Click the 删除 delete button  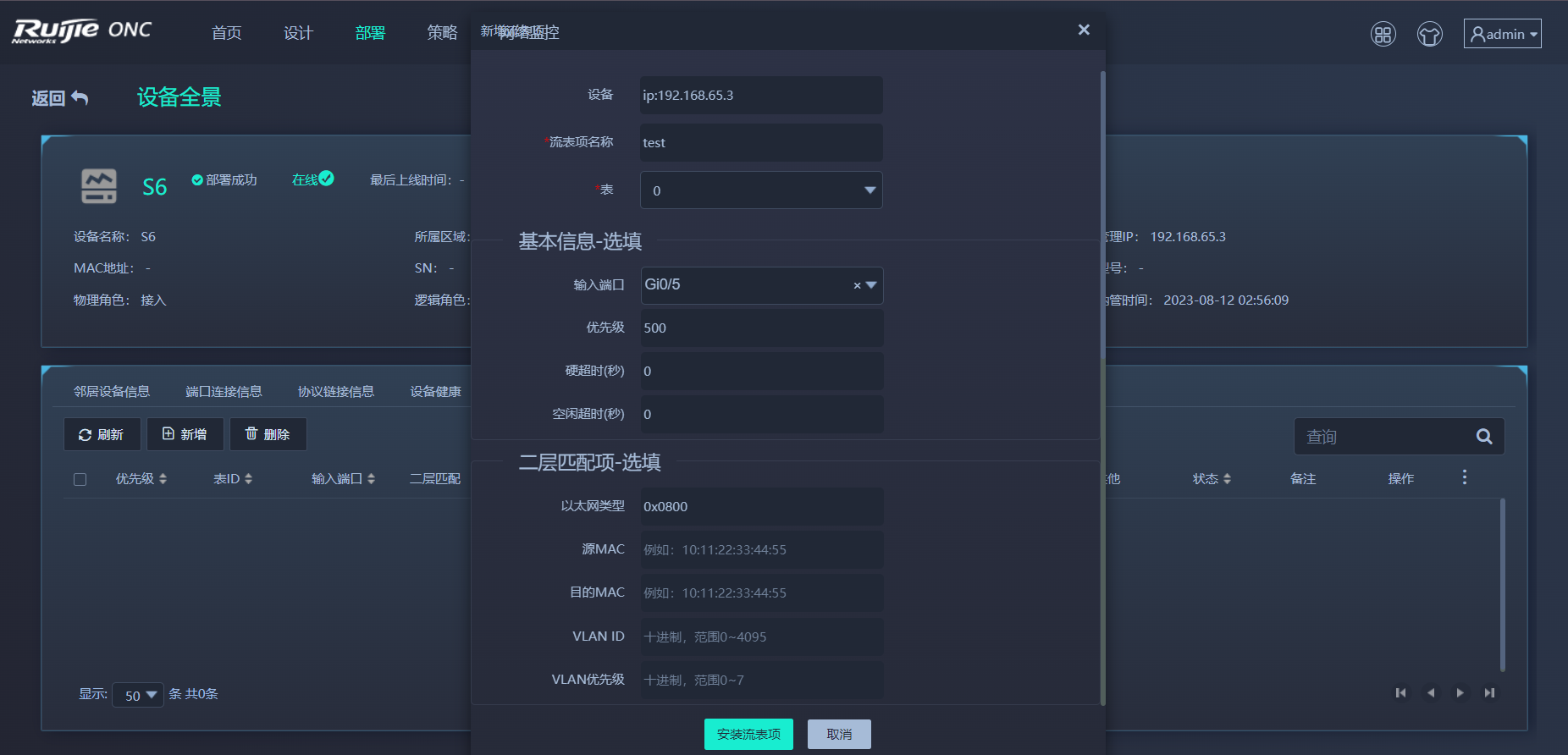(x=268, y=434)
